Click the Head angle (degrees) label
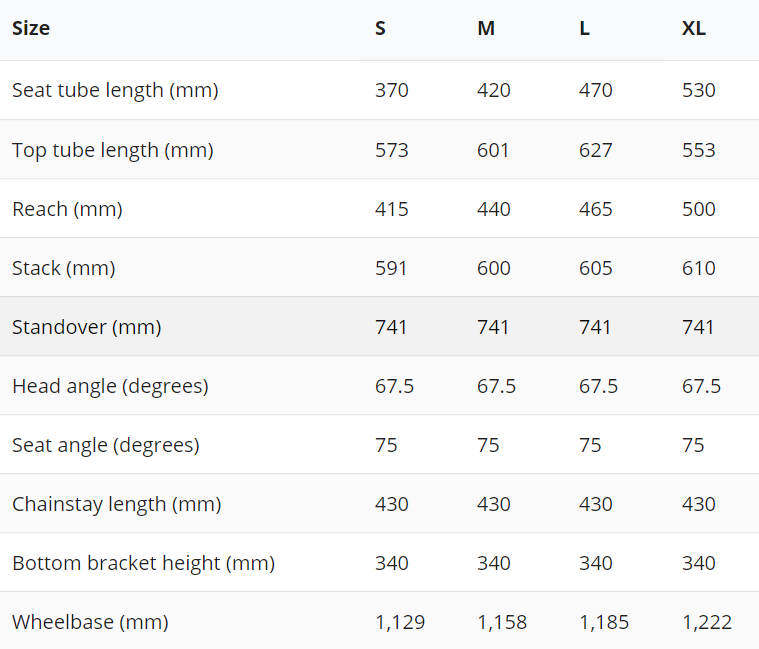Image resolution: width=759 pixels, height=649 pixels. (x=110, y=386)
